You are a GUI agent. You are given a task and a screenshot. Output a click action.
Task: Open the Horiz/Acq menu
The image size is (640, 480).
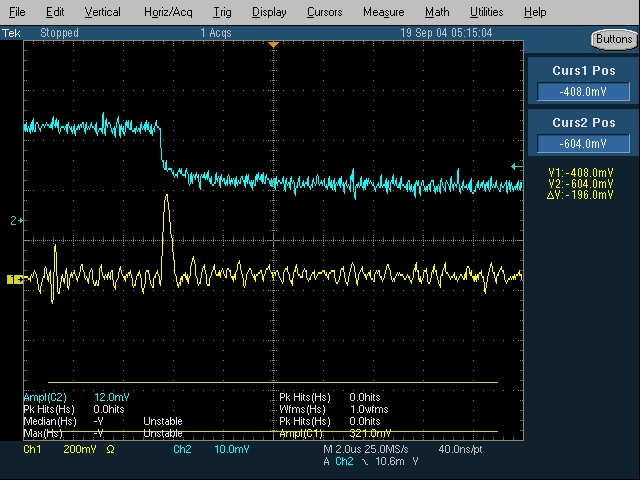[167, 12]
